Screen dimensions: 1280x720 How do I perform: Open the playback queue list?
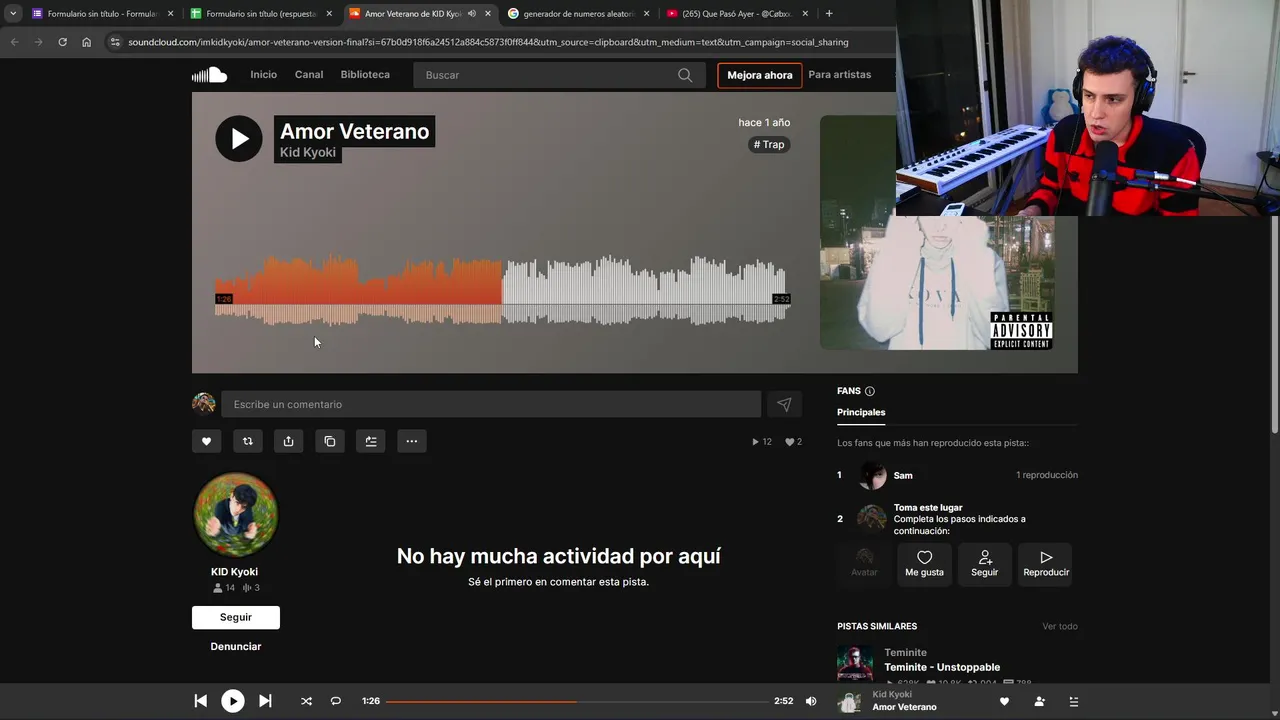pyautogui.click(x=1074, y=701)
